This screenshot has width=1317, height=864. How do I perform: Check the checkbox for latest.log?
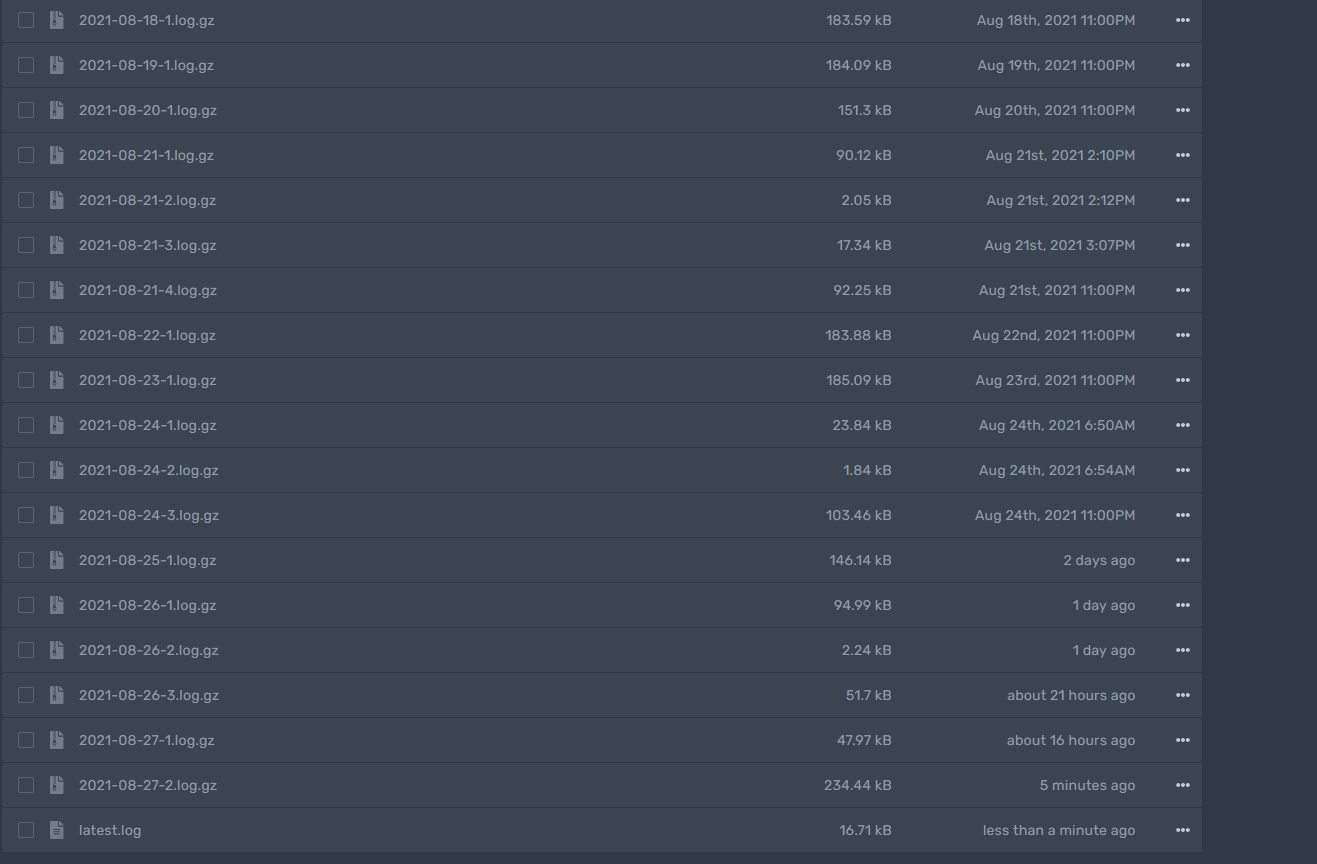click(25, 829)
